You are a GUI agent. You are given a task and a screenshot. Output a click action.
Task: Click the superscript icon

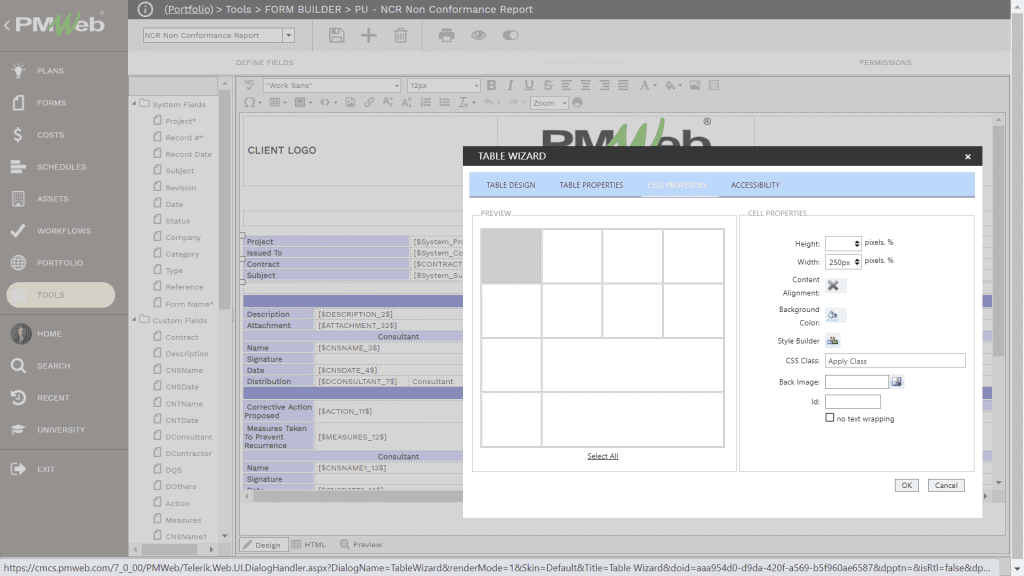point(388,103)
